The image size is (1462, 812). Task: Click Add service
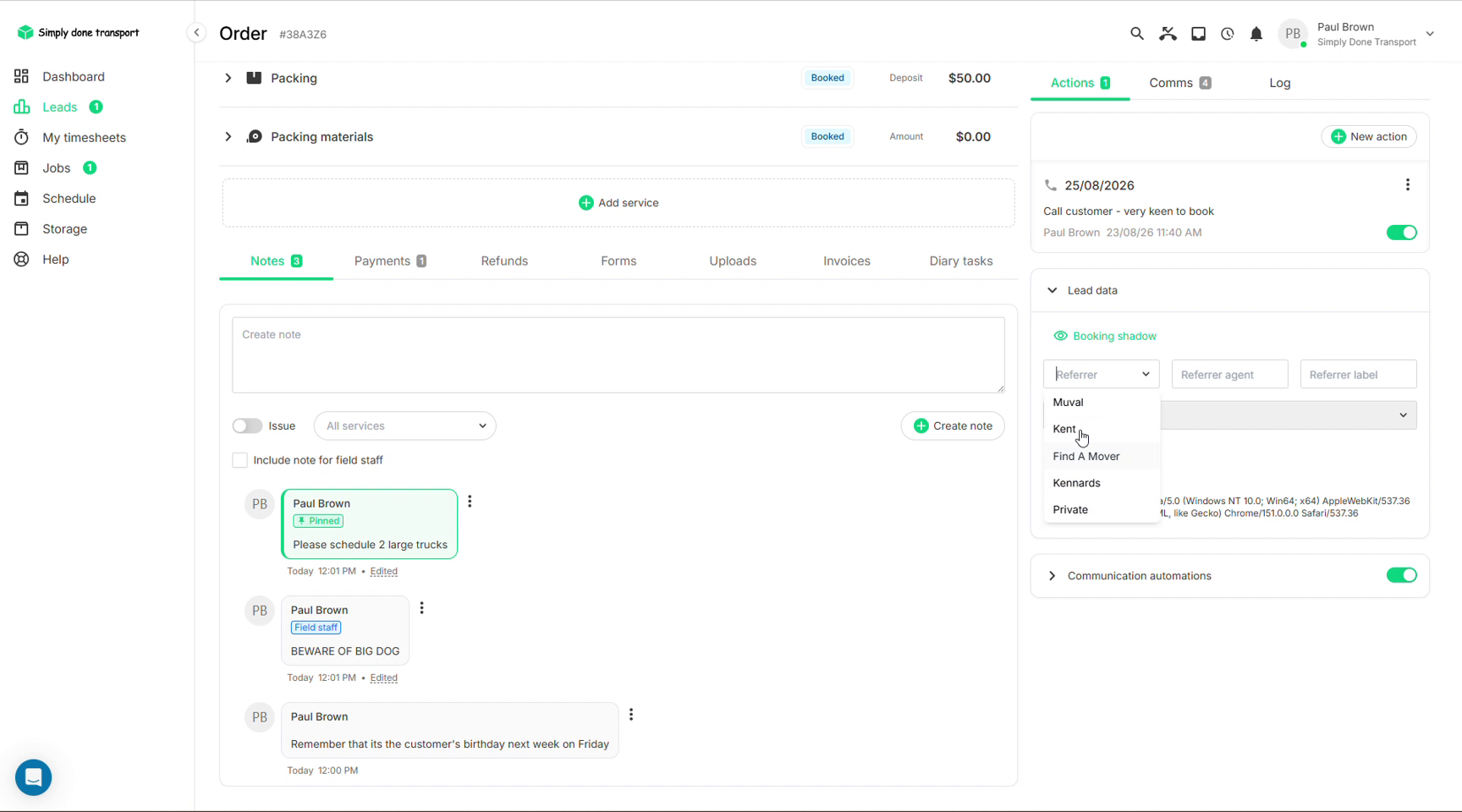pyautogui.click(x=618, y=203)
